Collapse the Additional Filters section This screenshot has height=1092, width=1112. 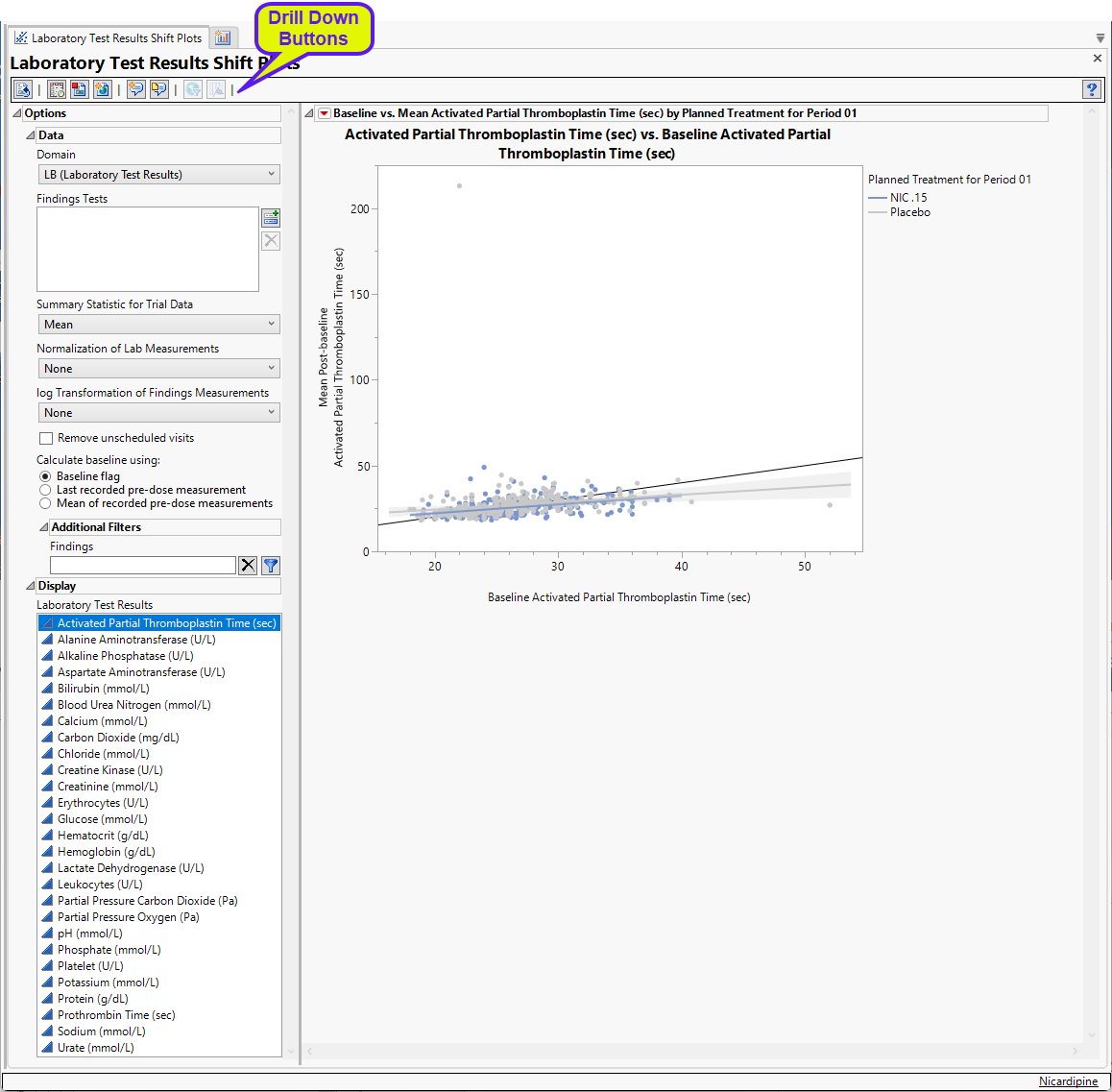(x=43, y=527)
